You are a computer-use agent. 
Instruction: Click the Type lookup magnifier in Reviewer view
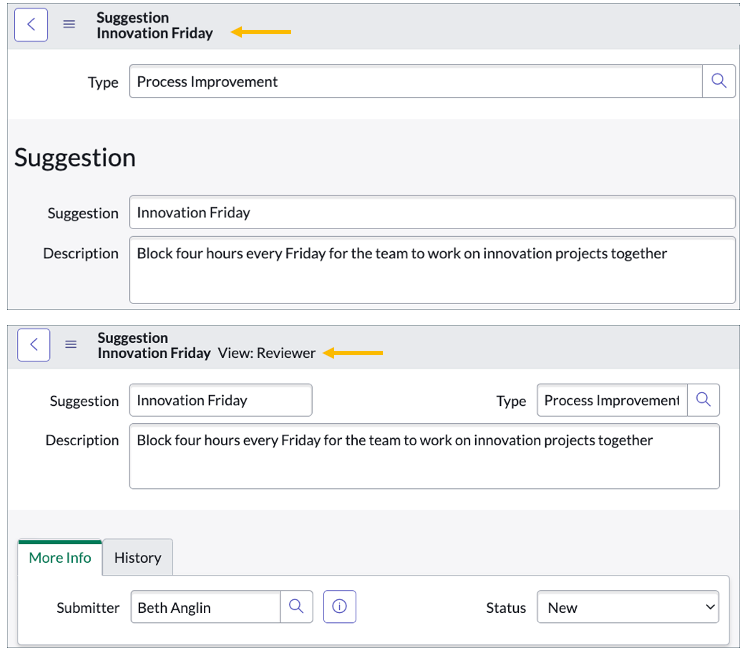pyautogui.click(x=703, y=400)
